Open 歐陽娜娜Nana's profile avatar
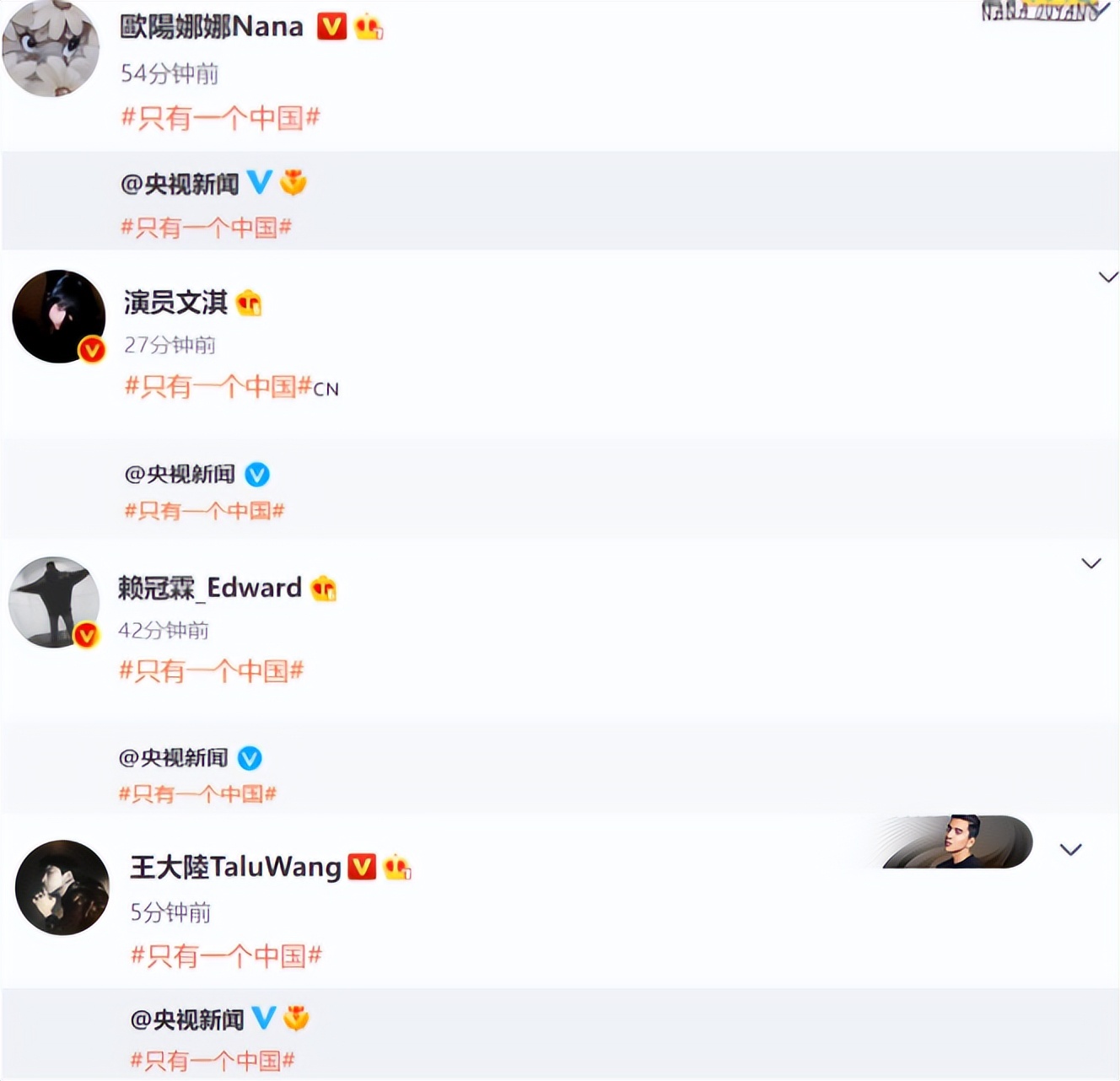The height and width of the screenshot is (1081, 1120). click(51, 47)
